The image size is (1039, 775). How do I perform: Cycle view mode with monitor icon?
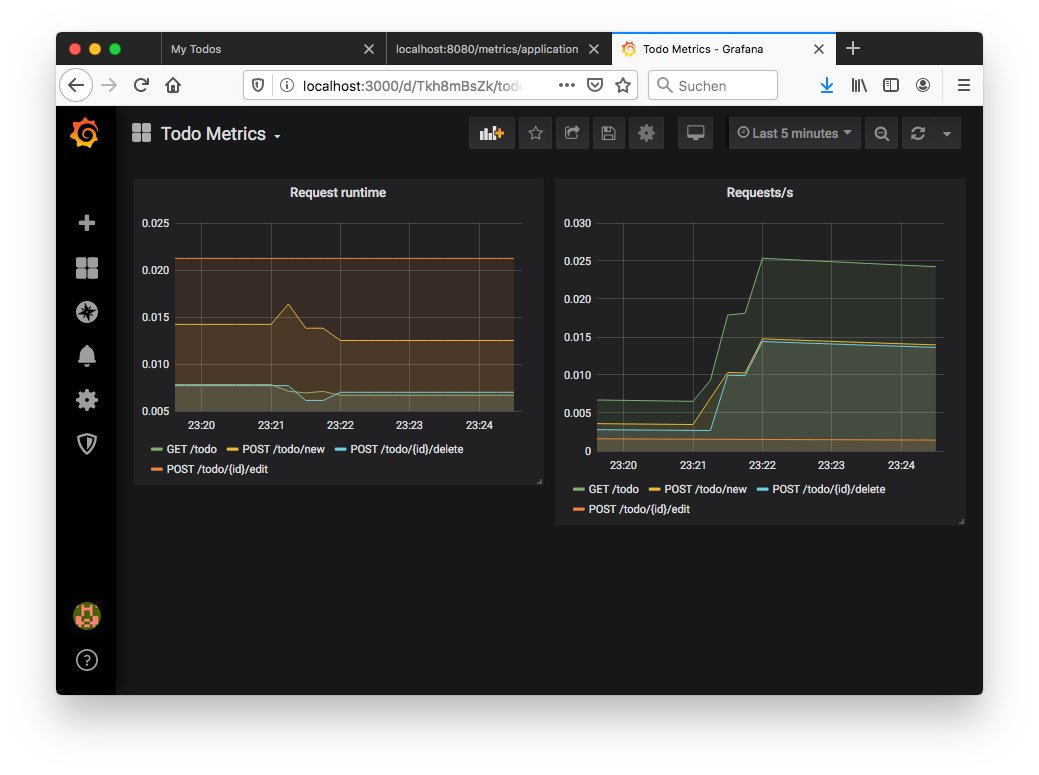(x=695, y=133)
